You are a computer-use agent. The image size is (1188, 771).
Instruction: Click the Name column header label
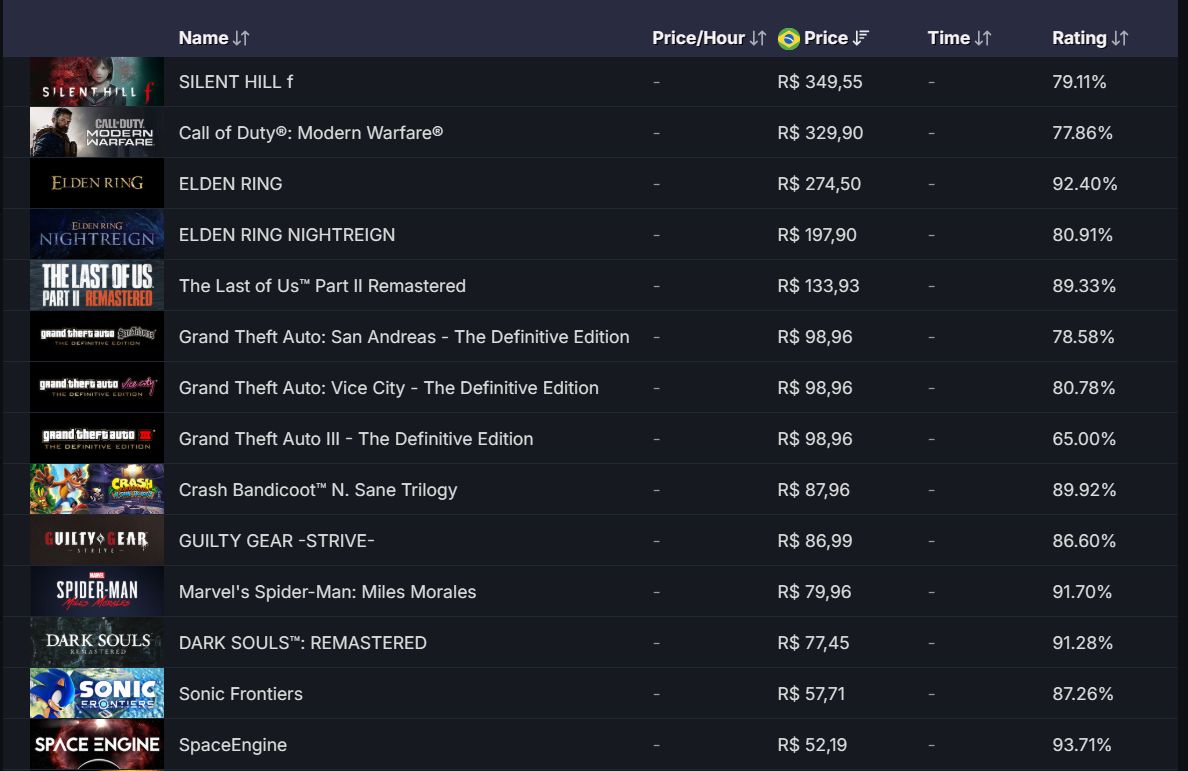tap(203, 38)
